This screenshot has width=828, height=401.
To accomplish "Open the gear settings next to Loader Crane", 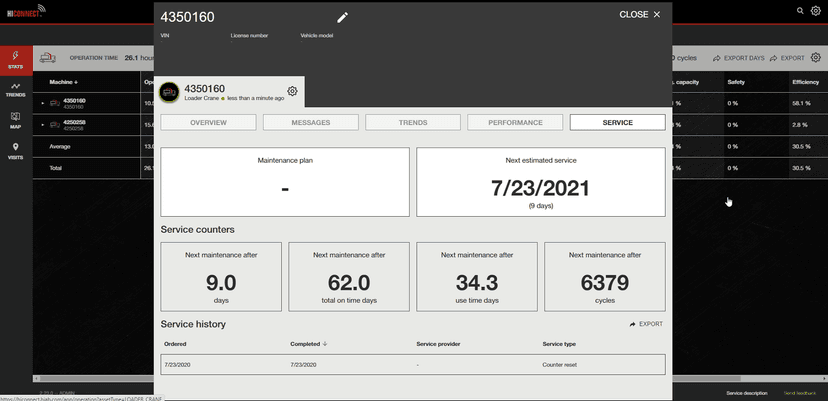I will 292,92.
